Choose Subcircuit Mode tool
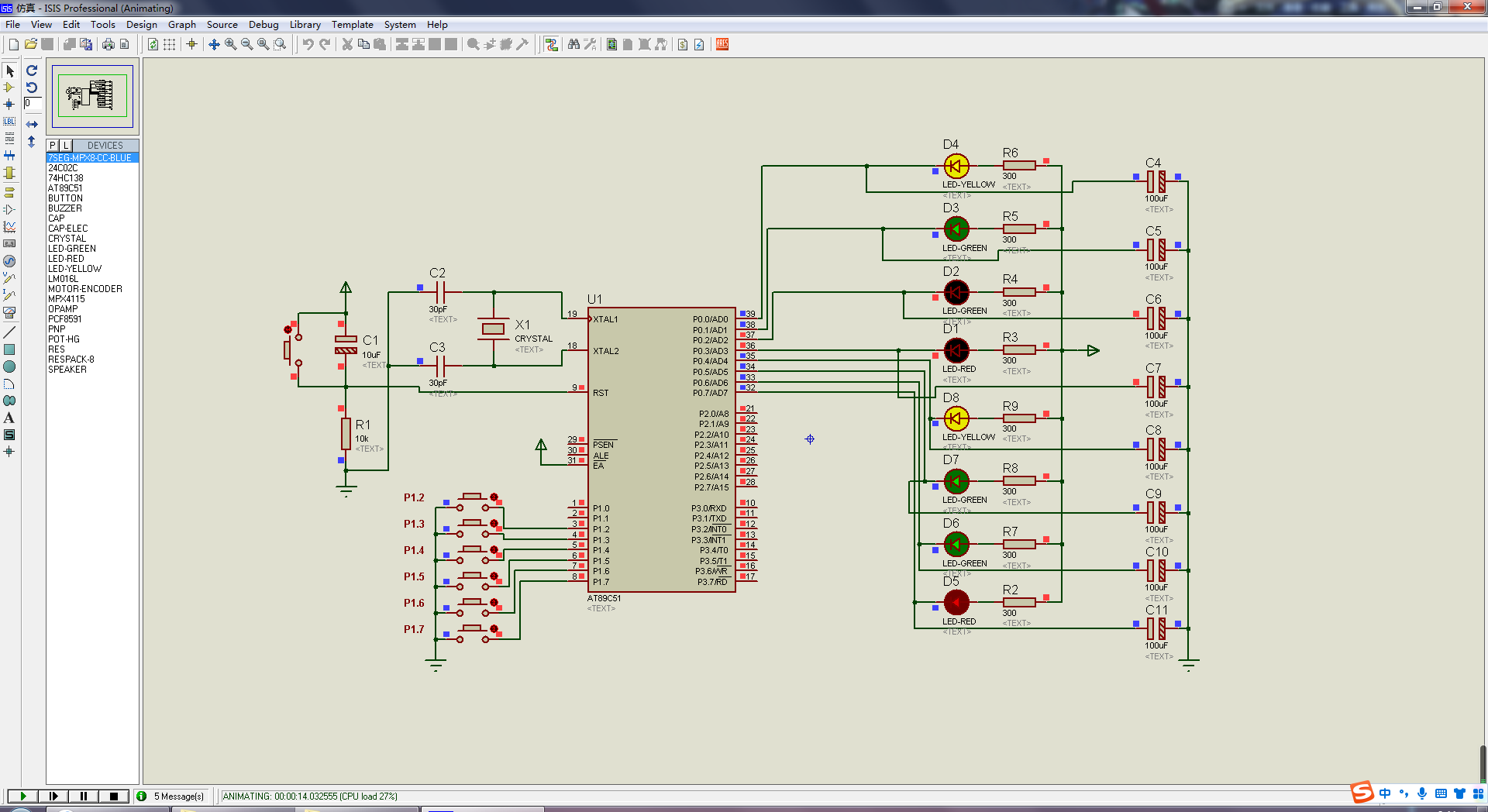 click(9, 173)
